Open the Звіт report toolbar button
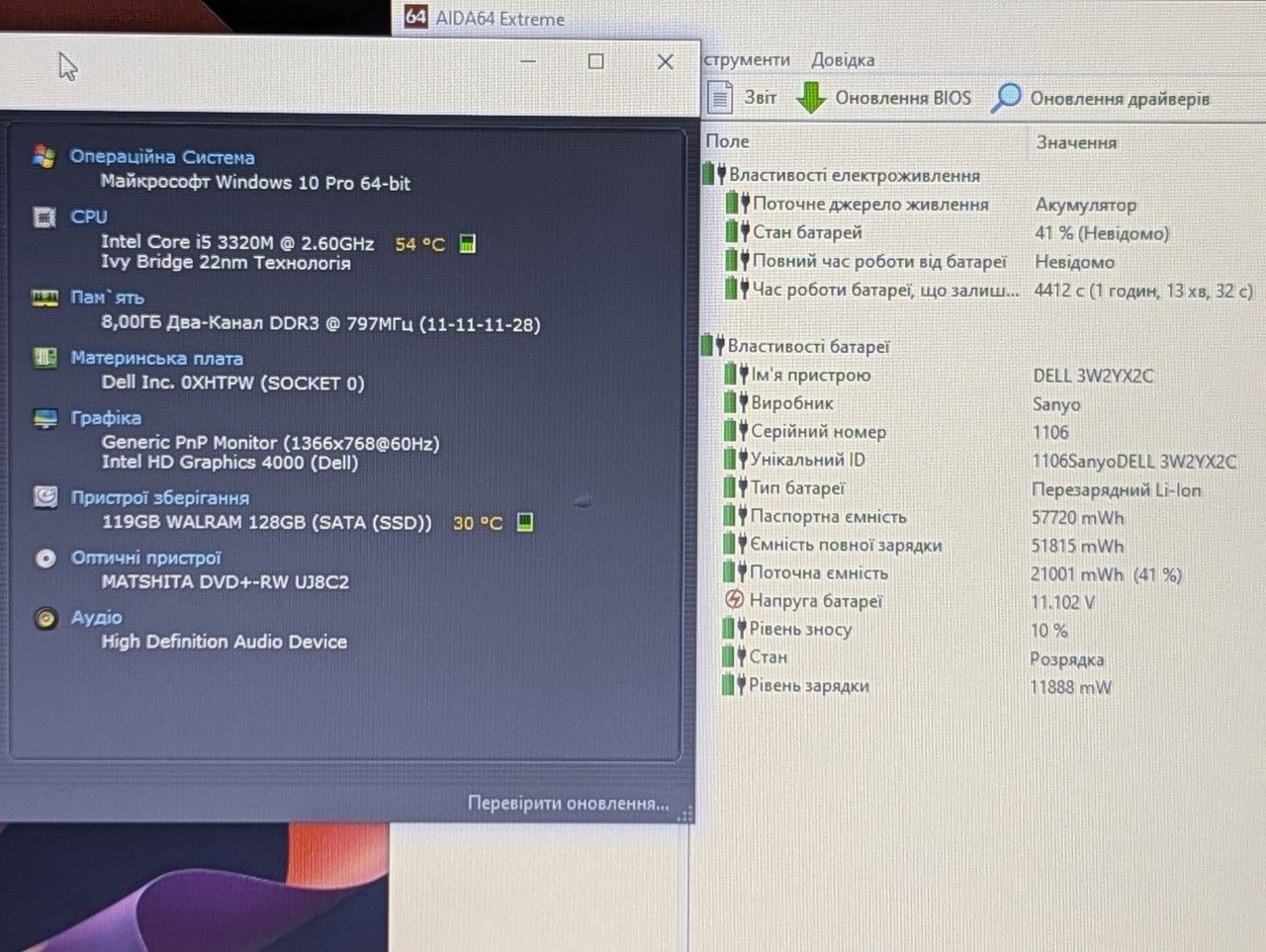This screenshot has width=1266, height=952. tap(743, 97)
